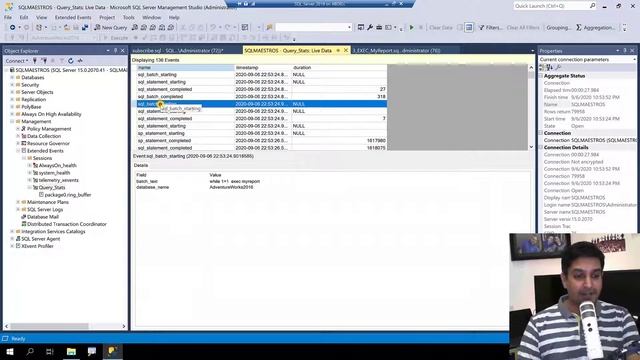Image resolution: width=640 pixels, height=360 pixels.
Task: Click the Object Explorer horizontal scrollbar
Action: pyautogui.click(x=49, y=326)
